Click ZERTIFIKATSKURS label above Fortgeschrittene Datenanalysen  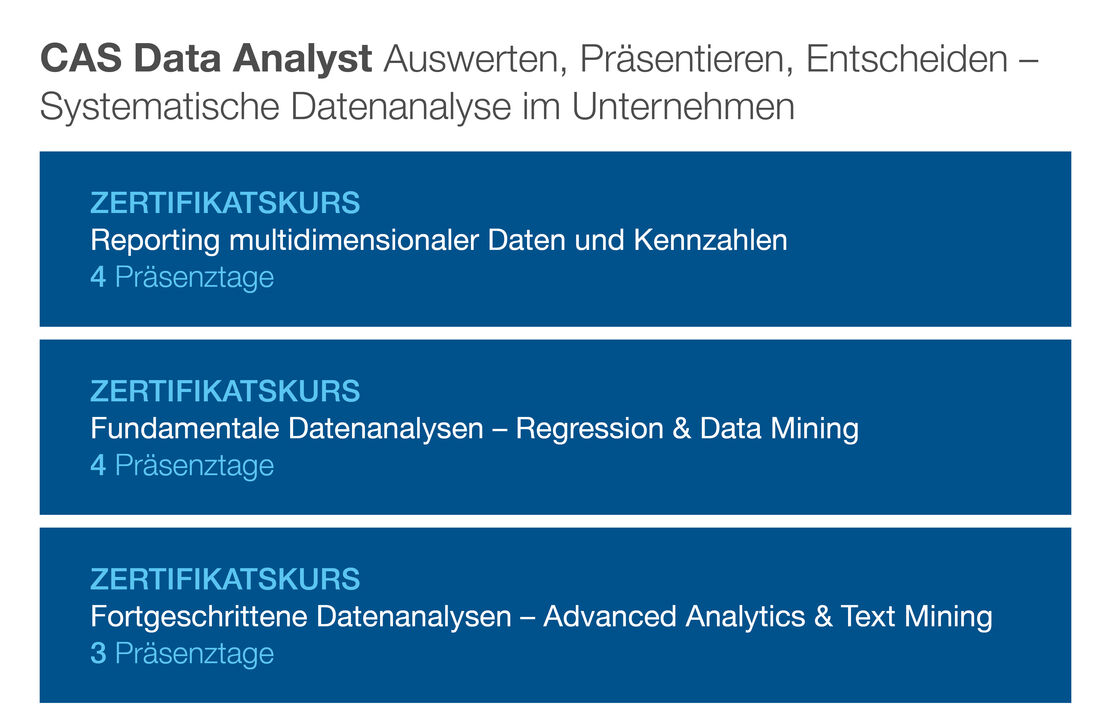[x=225, y=579]
